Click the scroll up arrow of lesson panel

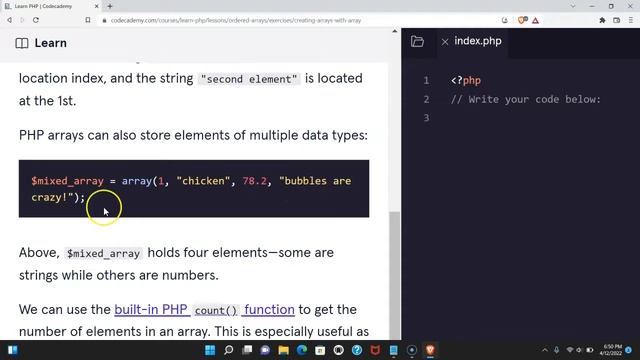coord(394,31)
